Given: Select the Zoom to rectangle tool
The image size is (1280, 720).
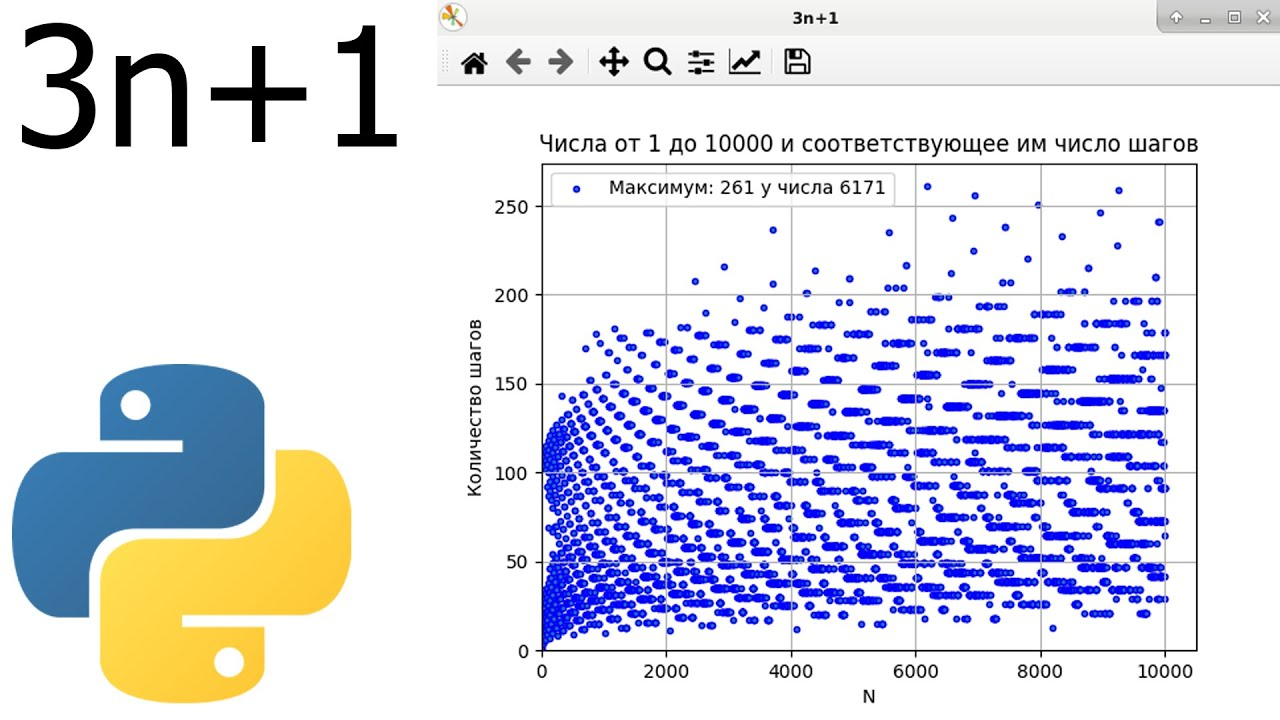Looking at the screenshot, I should [x=657, y=63].
